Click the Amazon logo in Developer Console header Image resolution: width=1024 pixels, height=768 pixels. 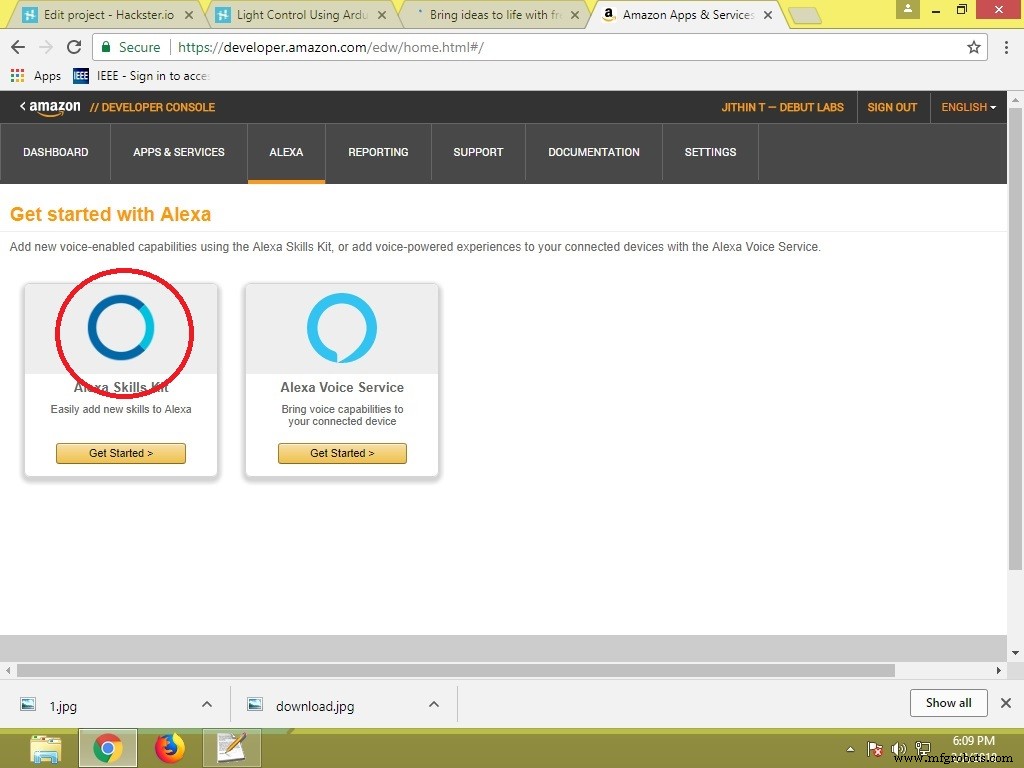(50, 107)
